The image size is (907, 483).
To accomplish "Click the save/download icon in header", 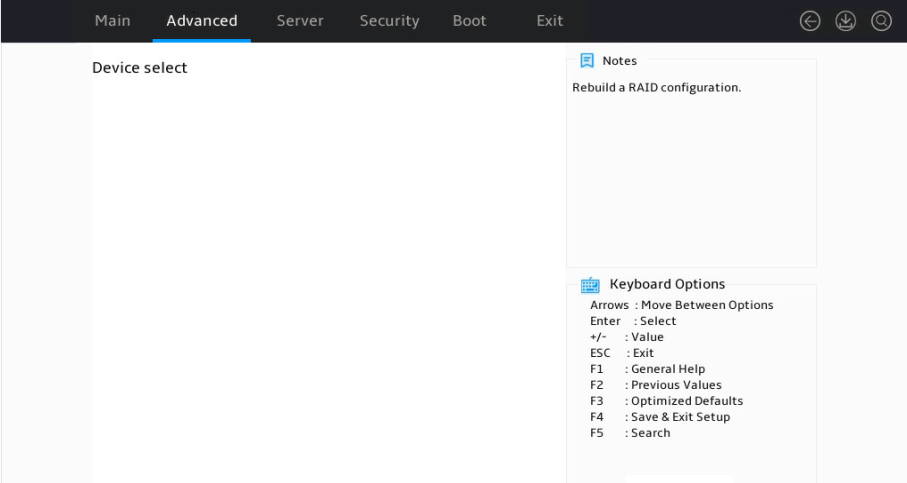I will pos(846,21).
